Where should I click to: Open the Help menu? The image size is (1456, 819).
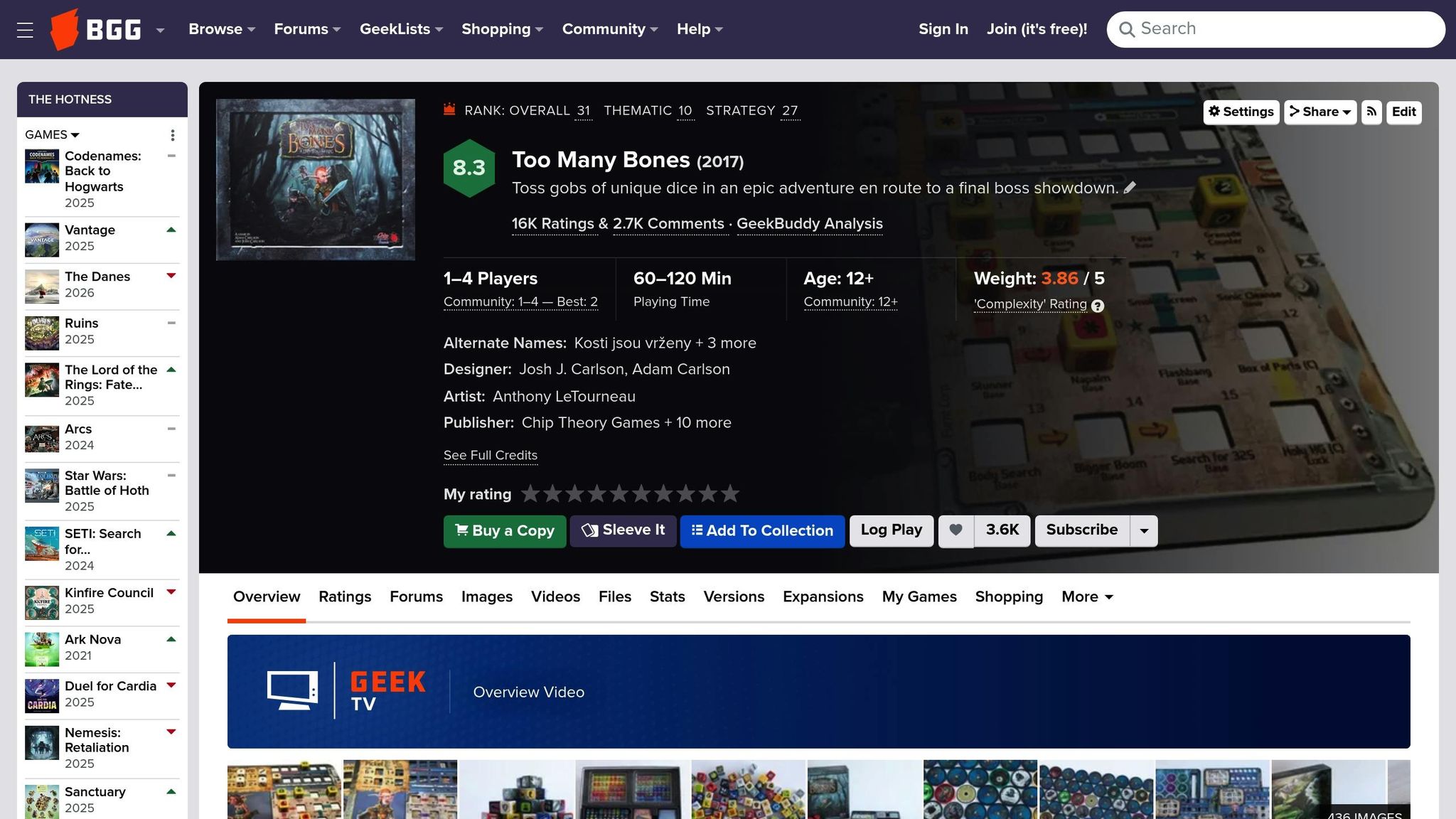click(700, 29)
